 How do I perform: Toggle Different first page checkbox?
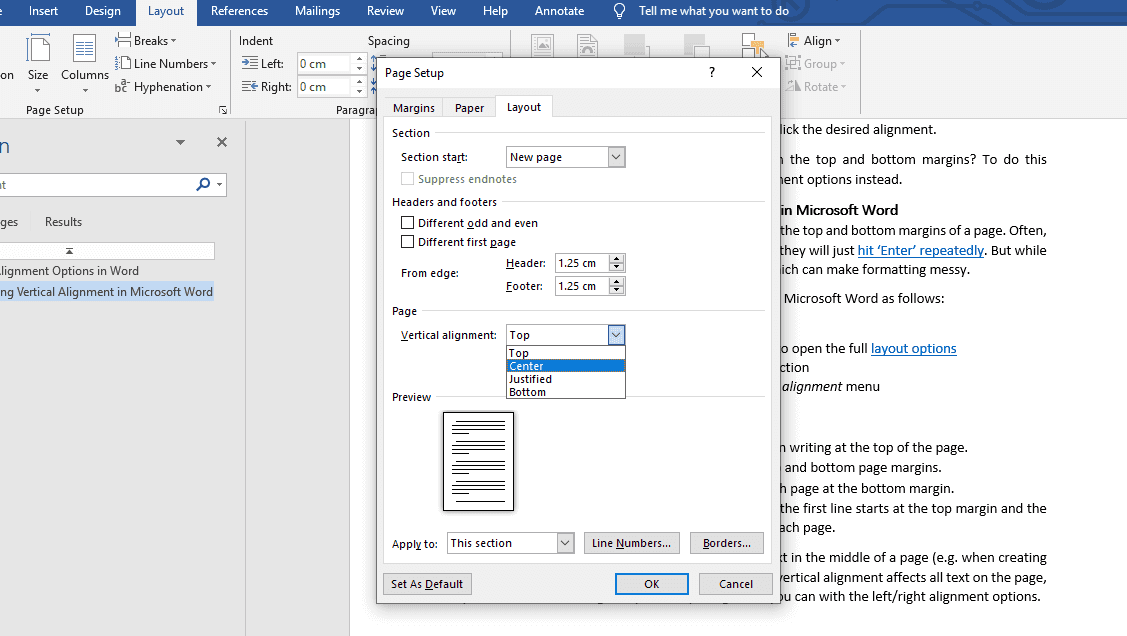coord(407,242)
